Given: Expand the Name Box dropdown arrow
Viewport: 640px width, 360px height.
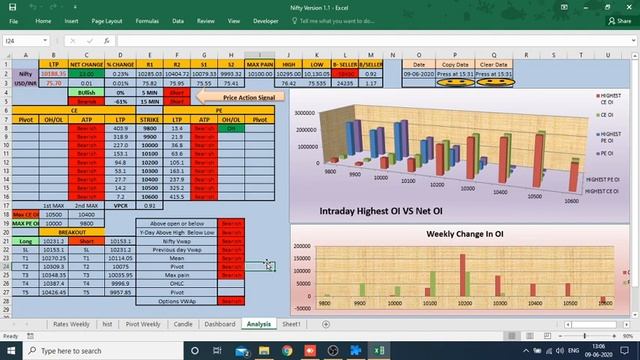Looking at the screenshot, I should click(x=45, y=40).
